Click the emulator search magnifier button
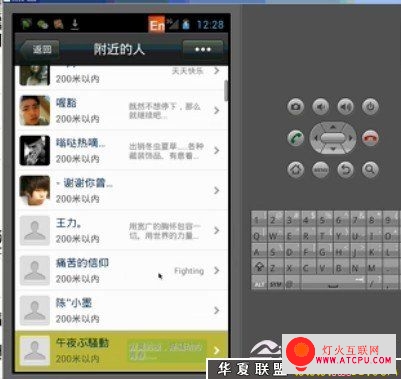 point(370,169)
